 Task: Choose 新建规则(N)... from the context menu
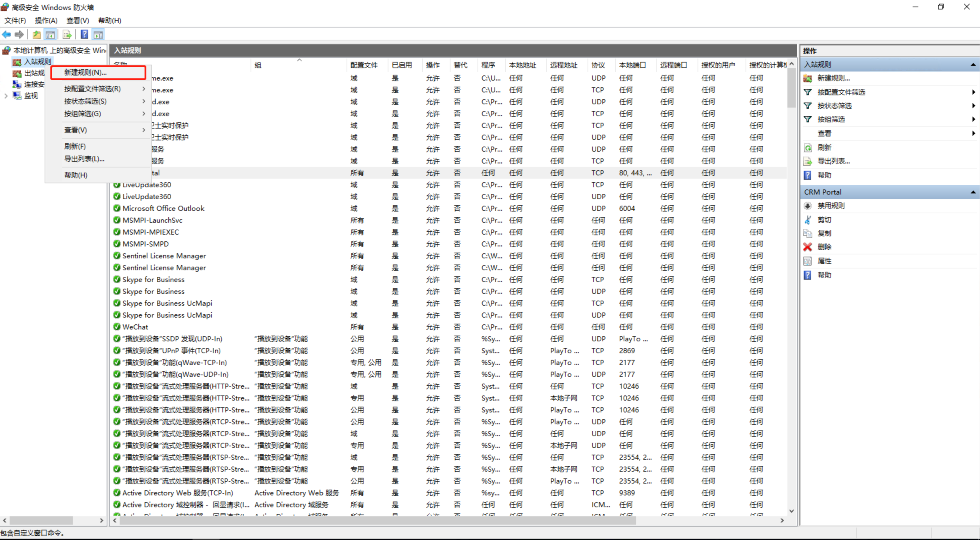coord(98,72)
